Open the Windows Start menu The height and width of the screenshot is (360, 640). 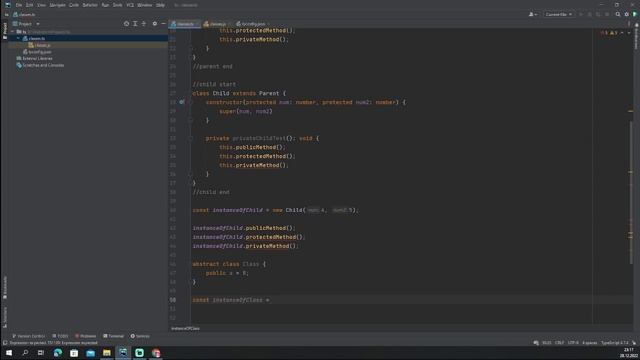9,353
